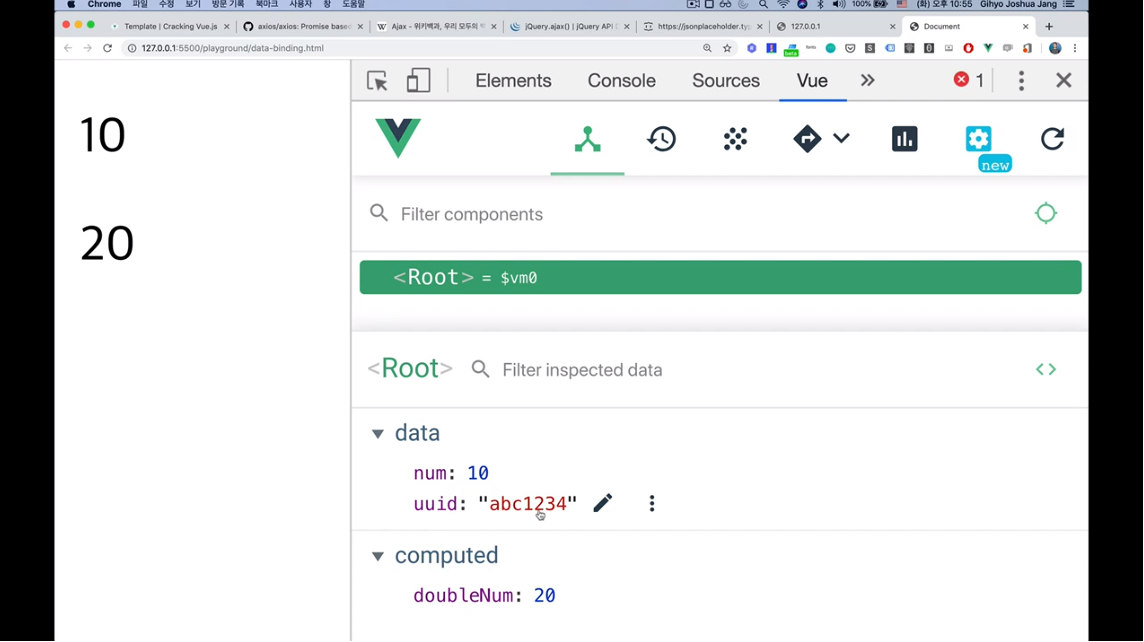Switch to the Elements tab
The image size is (1144, 642).
pos(513,81)
